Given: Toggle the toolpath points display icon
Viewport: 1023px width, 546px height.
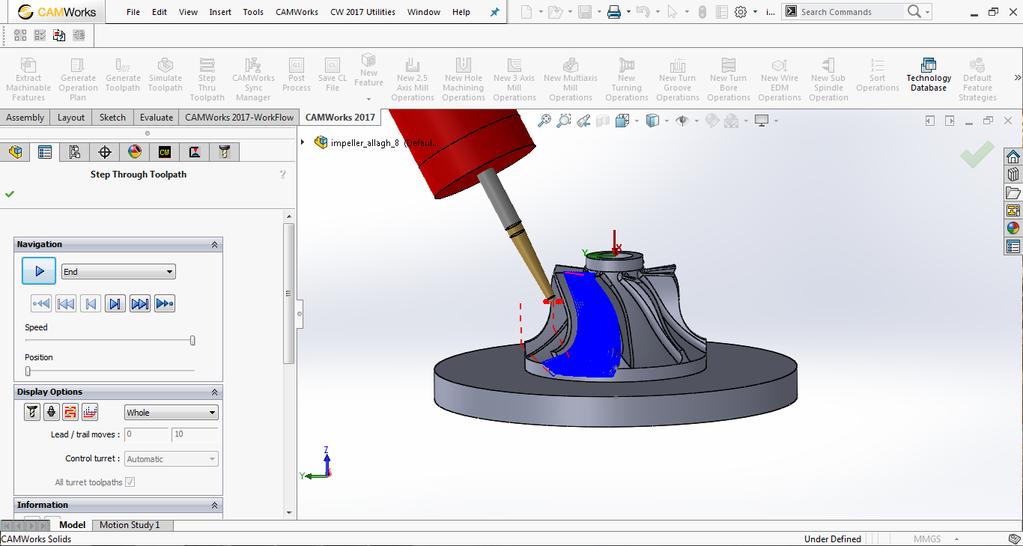Looking at the screenshot, I should pyautogui.click(x=90, y=412).
